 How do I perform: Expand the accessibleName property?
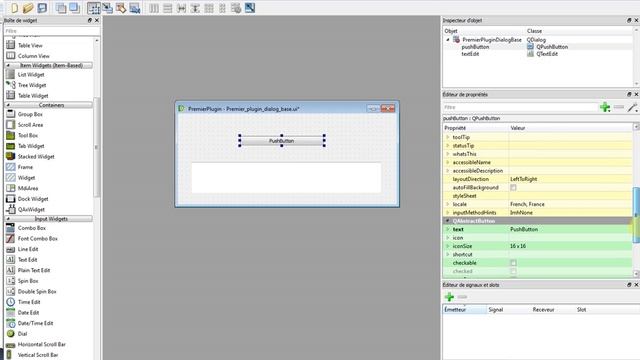click(x=448, y=162)
